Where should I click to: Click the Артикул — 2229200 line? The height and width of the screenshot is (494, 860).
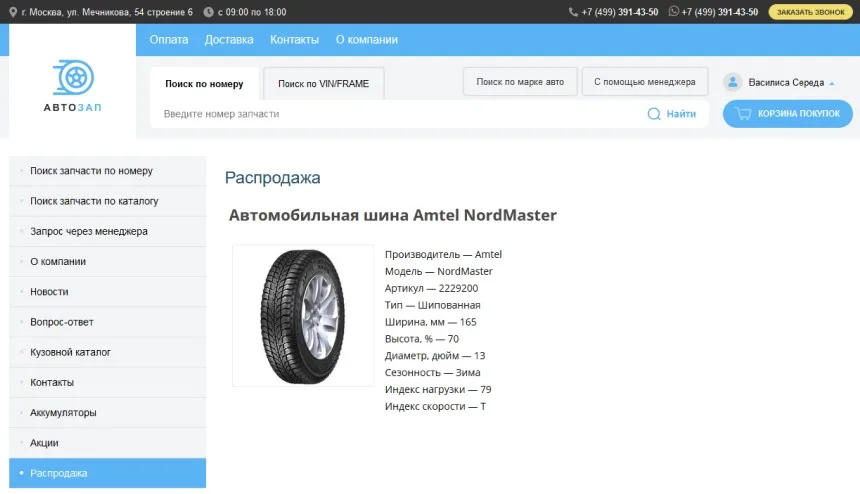[431, 288]
